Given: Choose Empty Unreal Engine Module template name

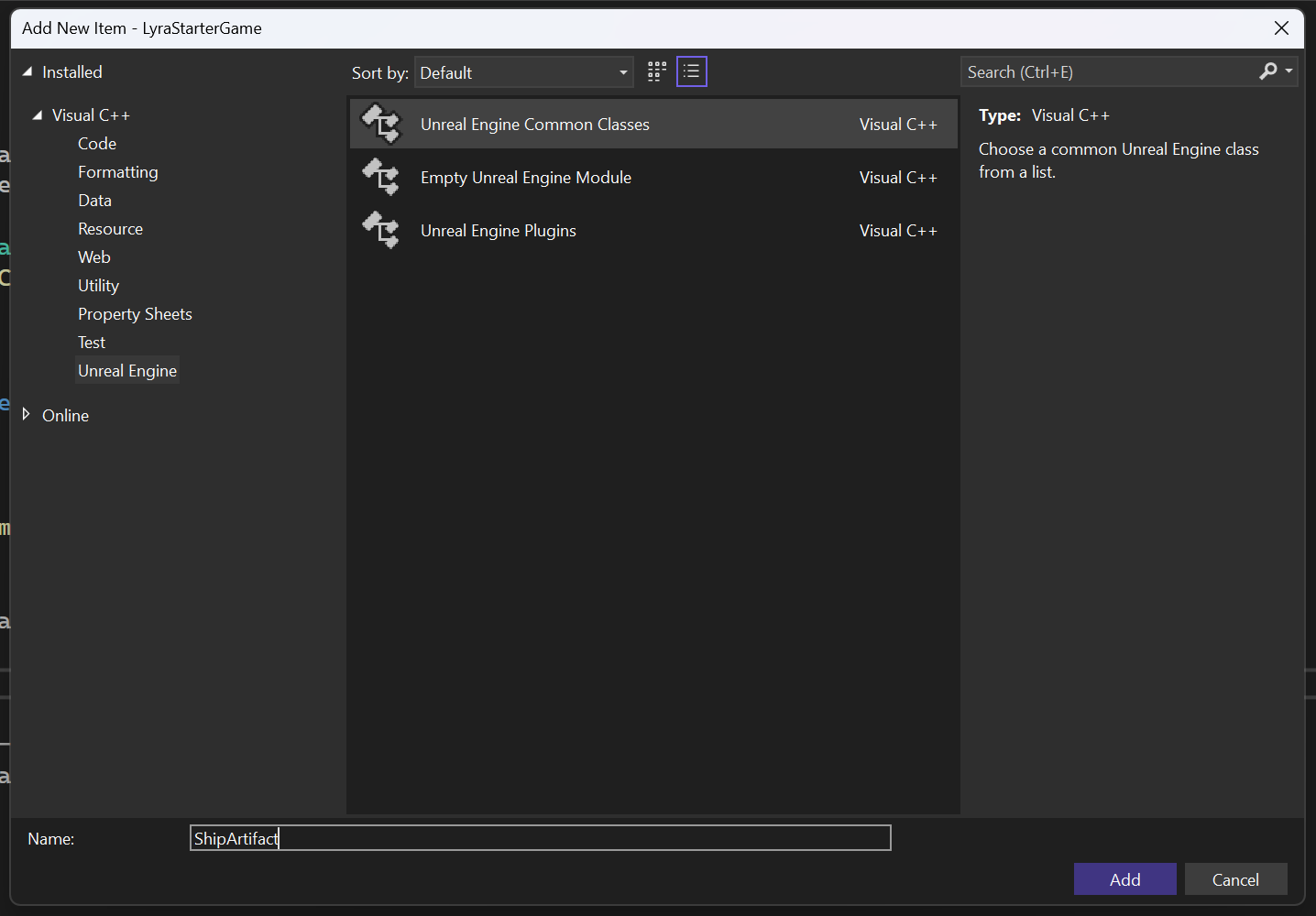Looking at the screenshot, I should coord(526,178).
